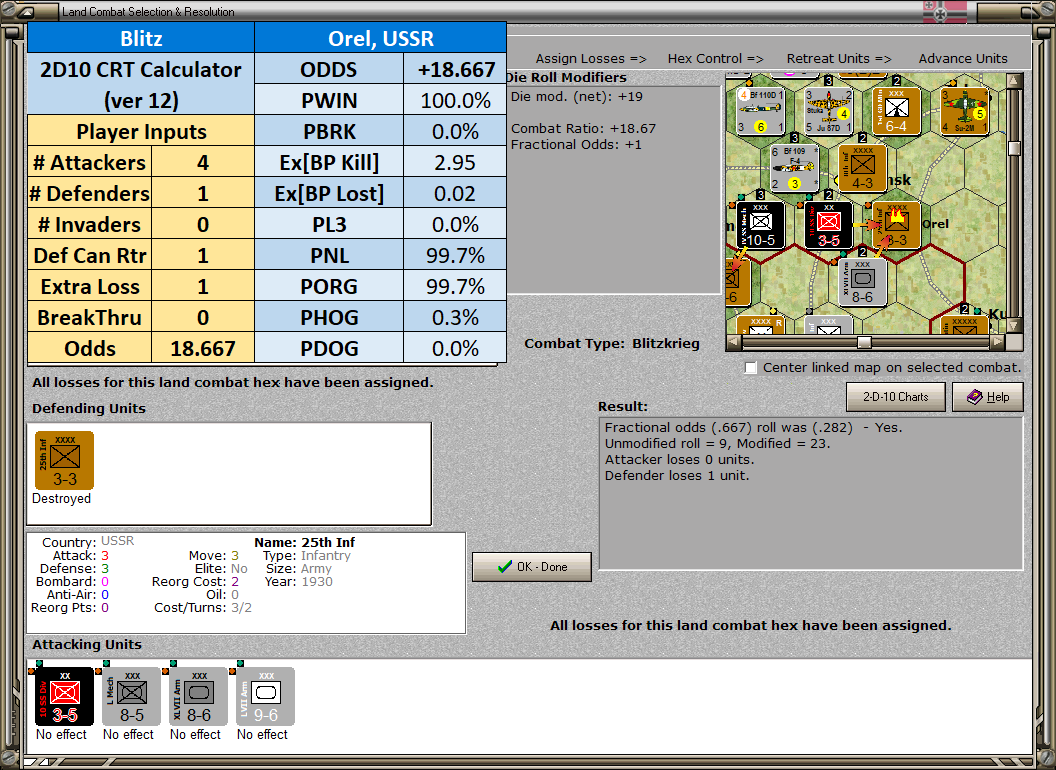Click map scroll up arrow

tap(1014, 81)
